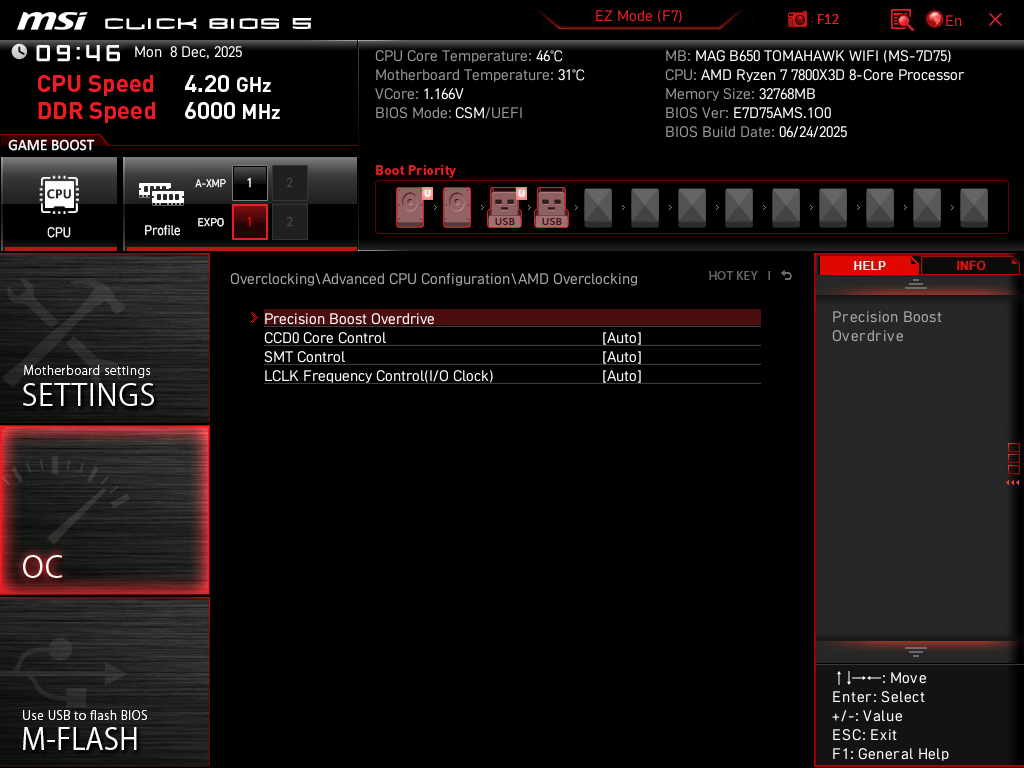
Task: Click the help panel top scroll handle
Action: point(916,283)
